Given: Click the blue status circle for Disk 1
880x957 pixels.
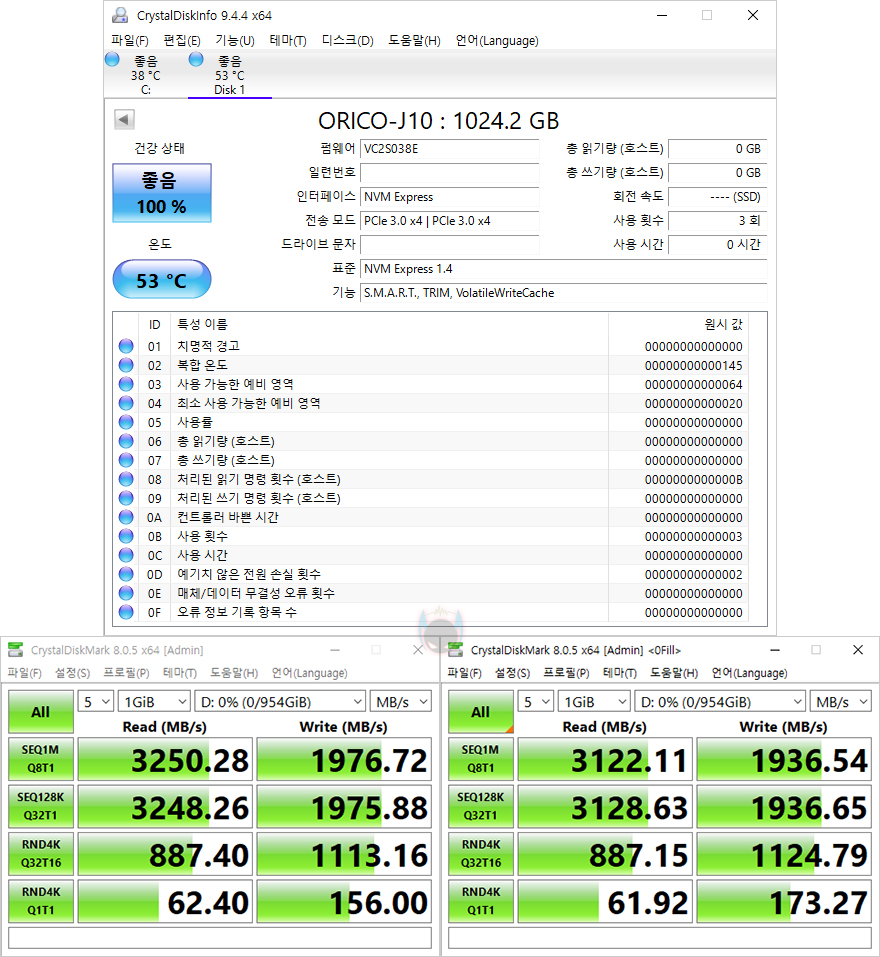Looking at the screenshot, I should pos(196,60).
